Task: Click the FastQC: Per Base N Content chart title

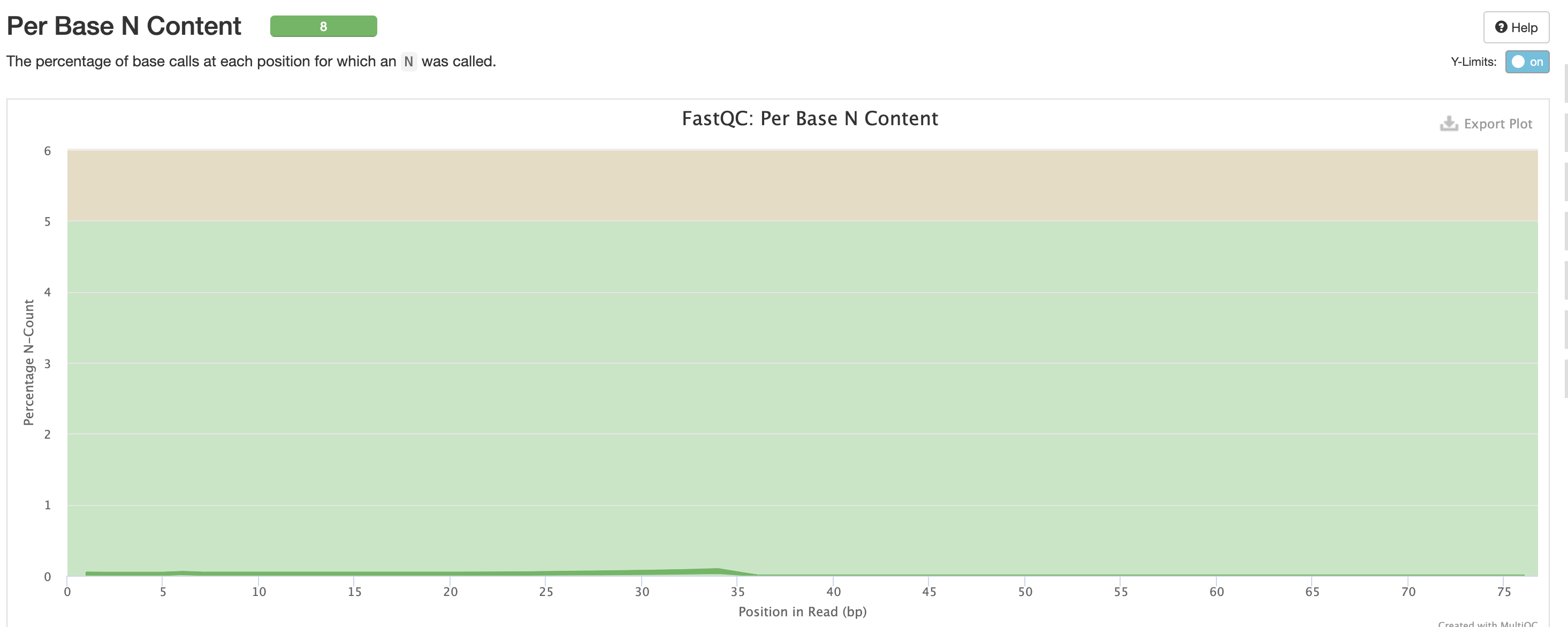Action: tap(810, 119)
